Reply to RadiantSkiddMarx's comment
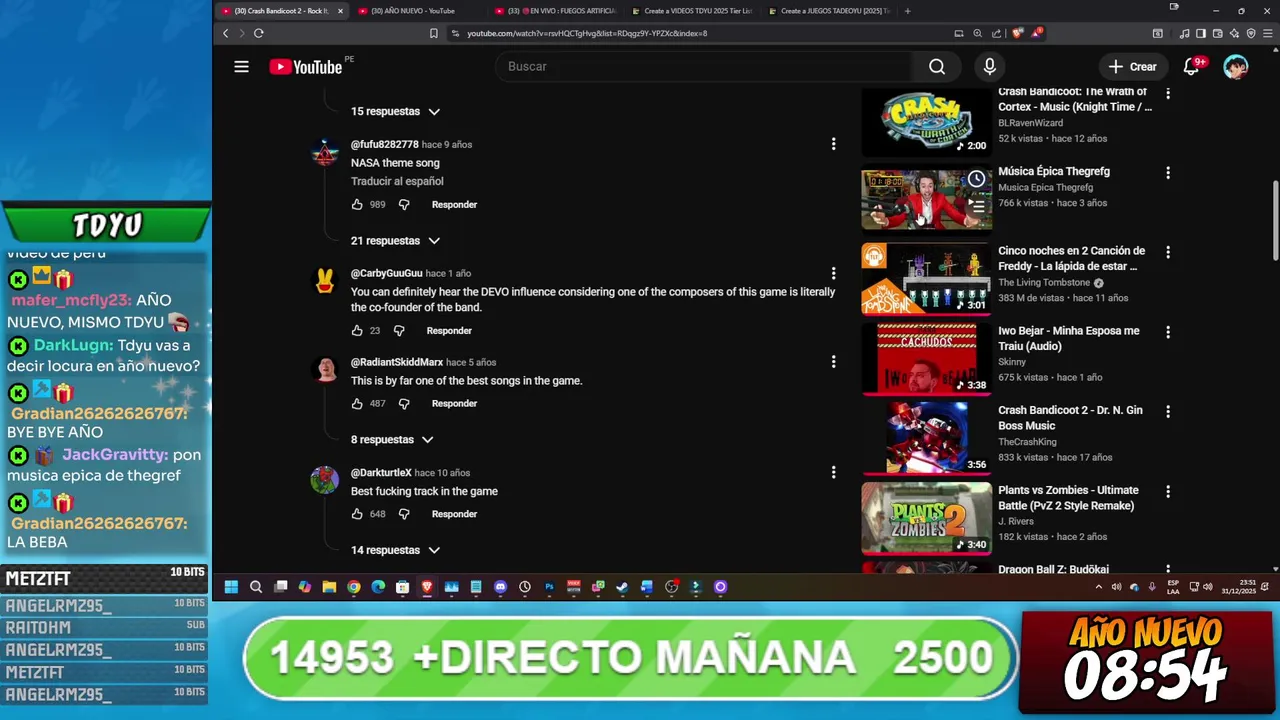The height and width of the screenshot is (720, 1280). pyautogui.click(x=454, y=404)
